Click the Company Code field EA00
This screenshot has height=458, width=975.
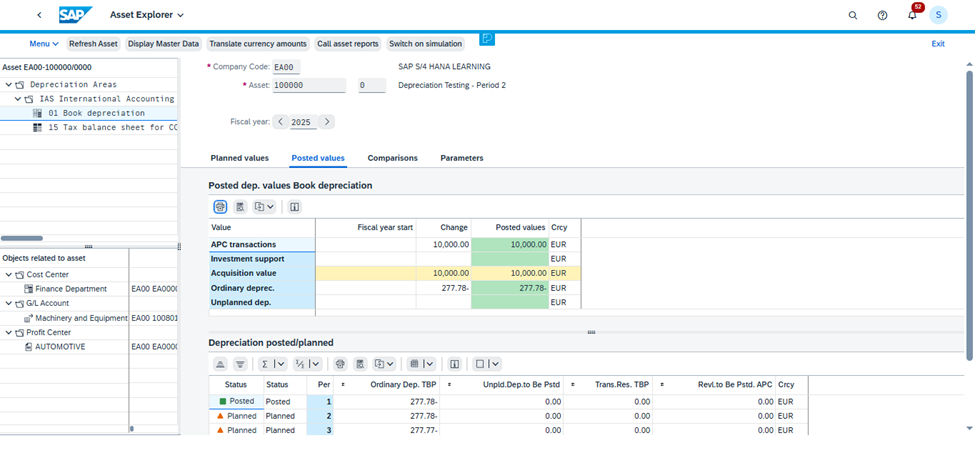[x=287, y=66]
